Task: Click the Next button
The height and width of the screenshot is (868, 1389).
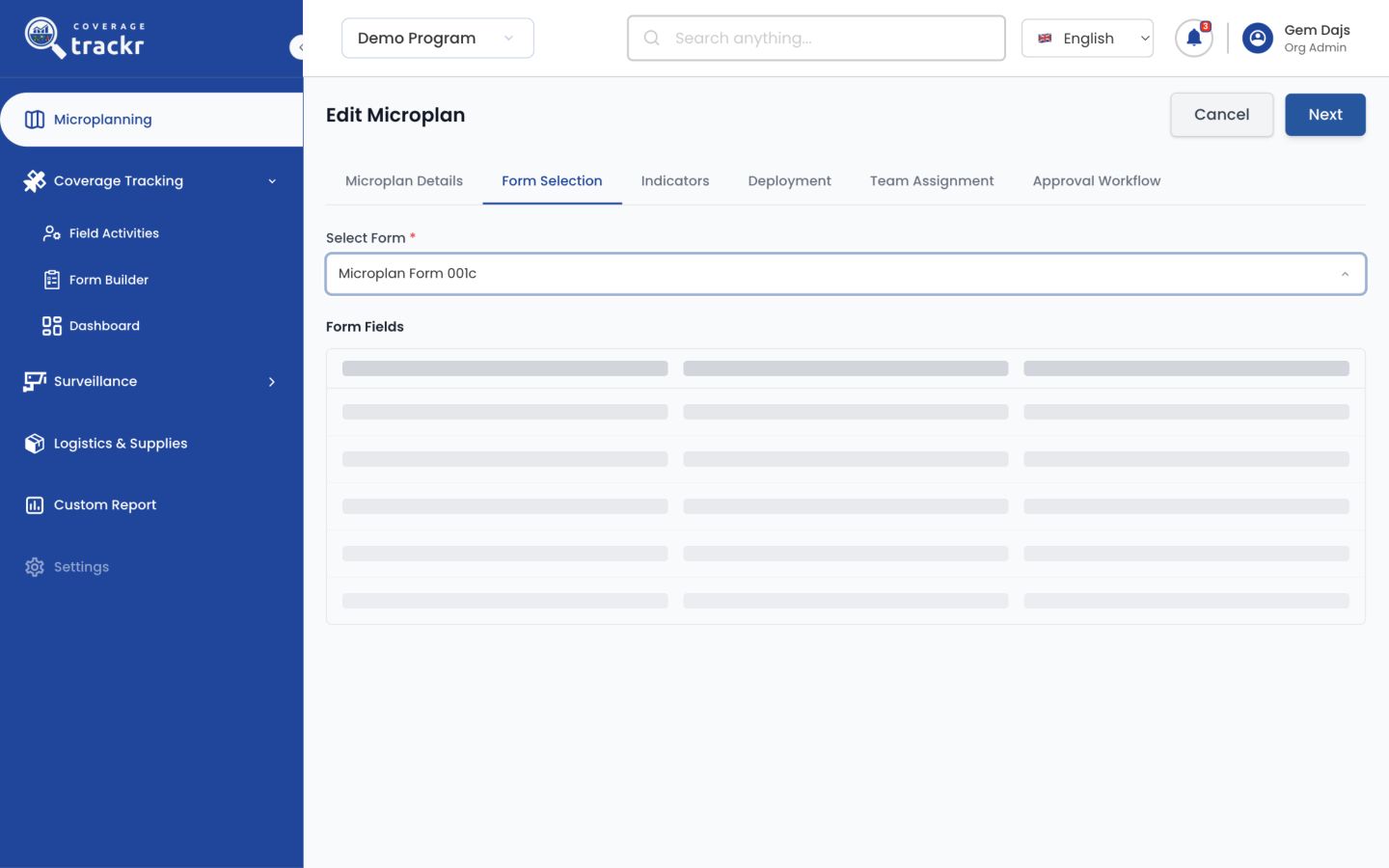Action: 1325,115
